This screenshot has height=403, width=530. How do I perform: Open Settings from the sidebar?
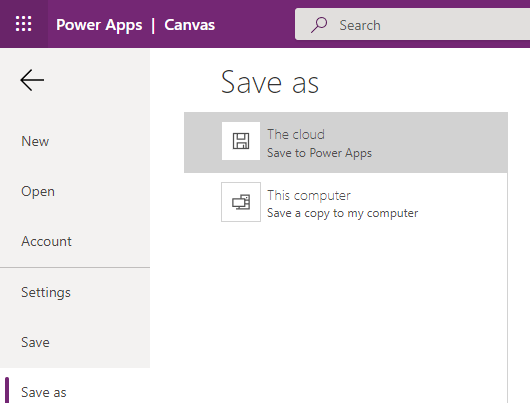(x=46, y=292)
